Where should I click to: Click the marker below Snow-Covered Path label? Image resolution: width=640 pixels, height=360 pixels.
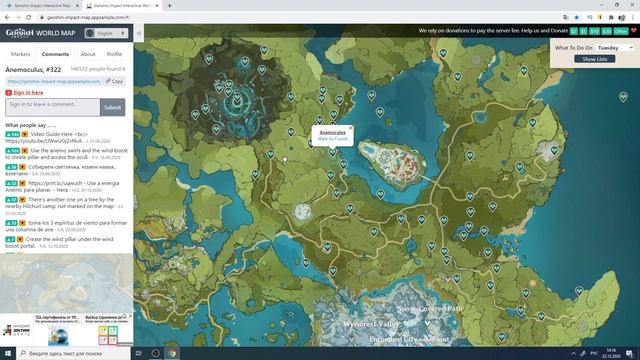(427, 323)
